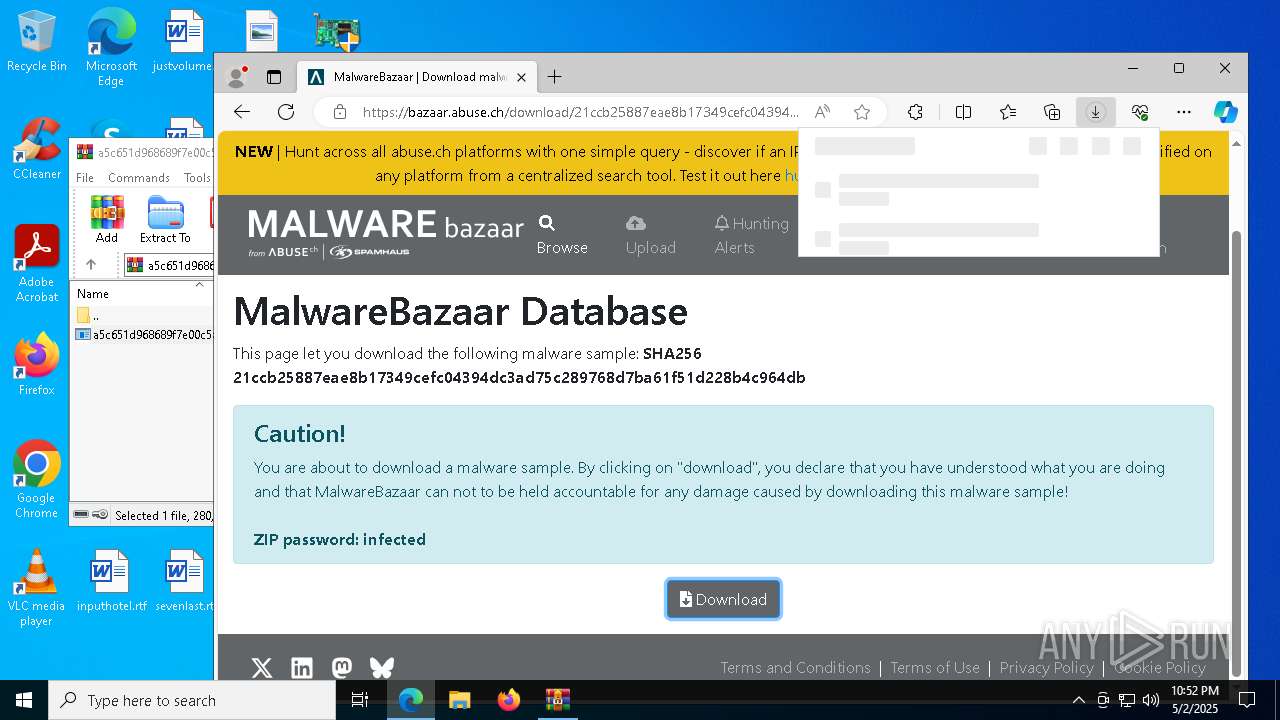Click the taskbar search box
This screenshot has width=1280, height=720.
pos(192,700)
